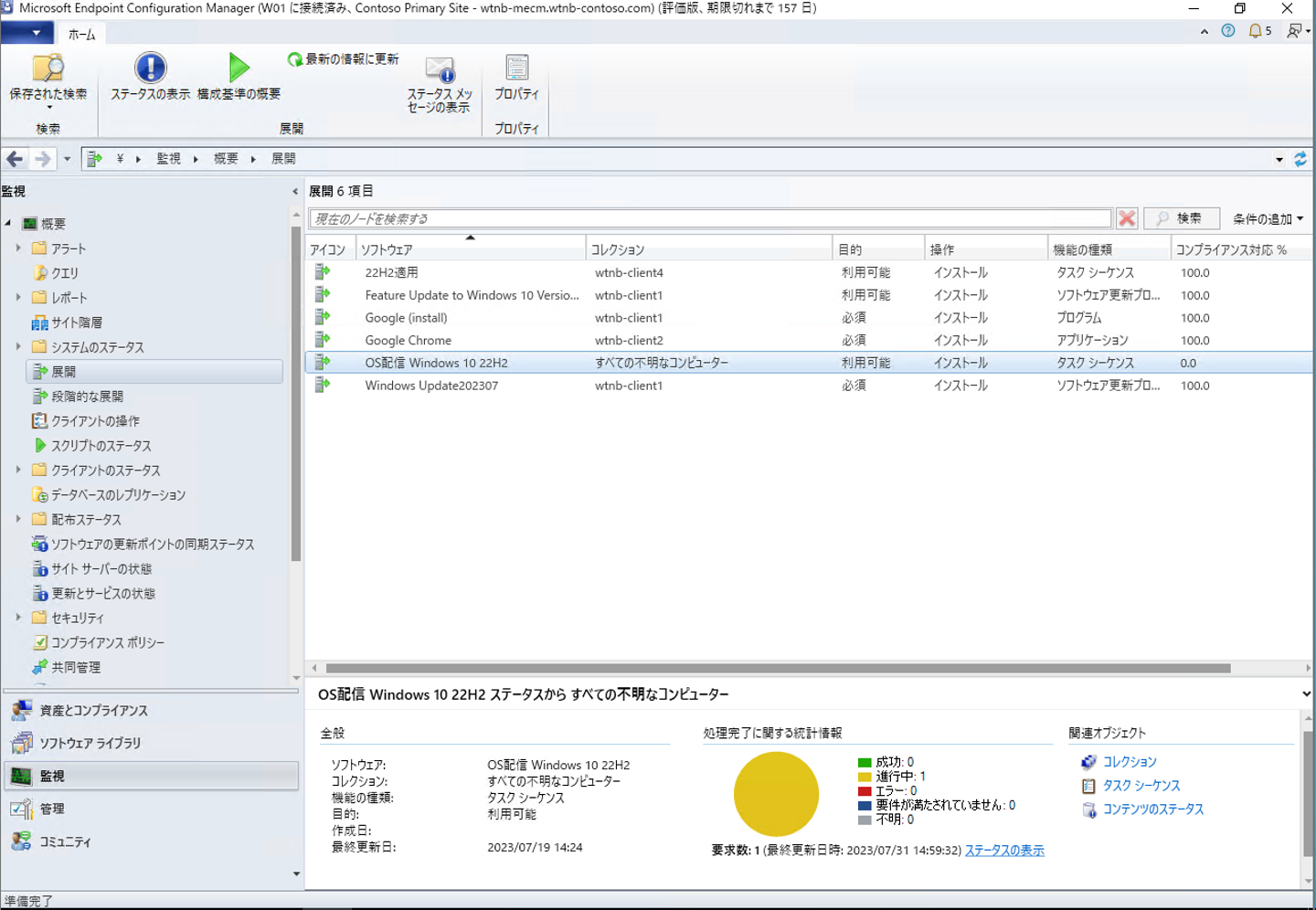
Task: Open the ステータスの表示 link
Action: (1004, 851)
